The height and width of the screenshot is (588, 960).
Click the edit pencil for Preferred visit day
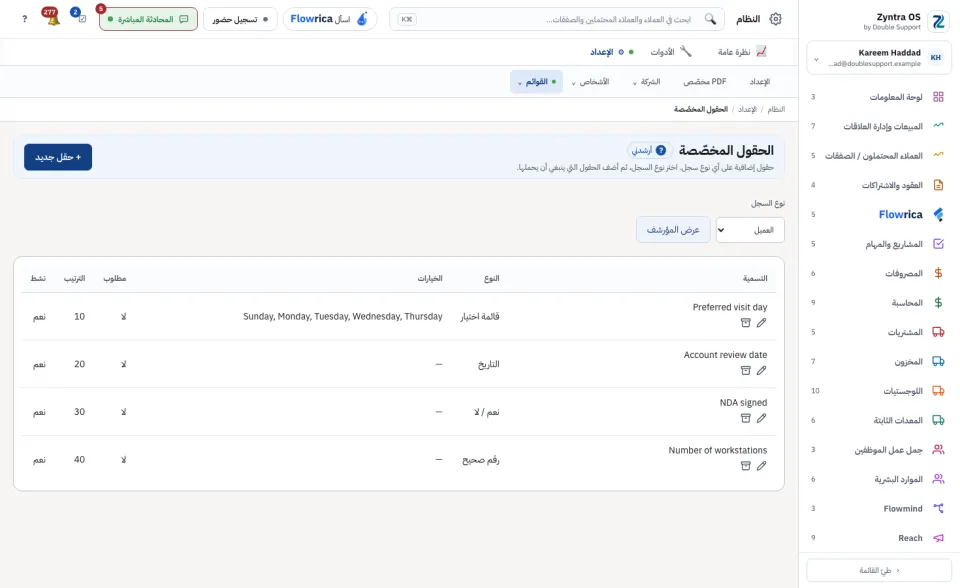pos(761,323)
